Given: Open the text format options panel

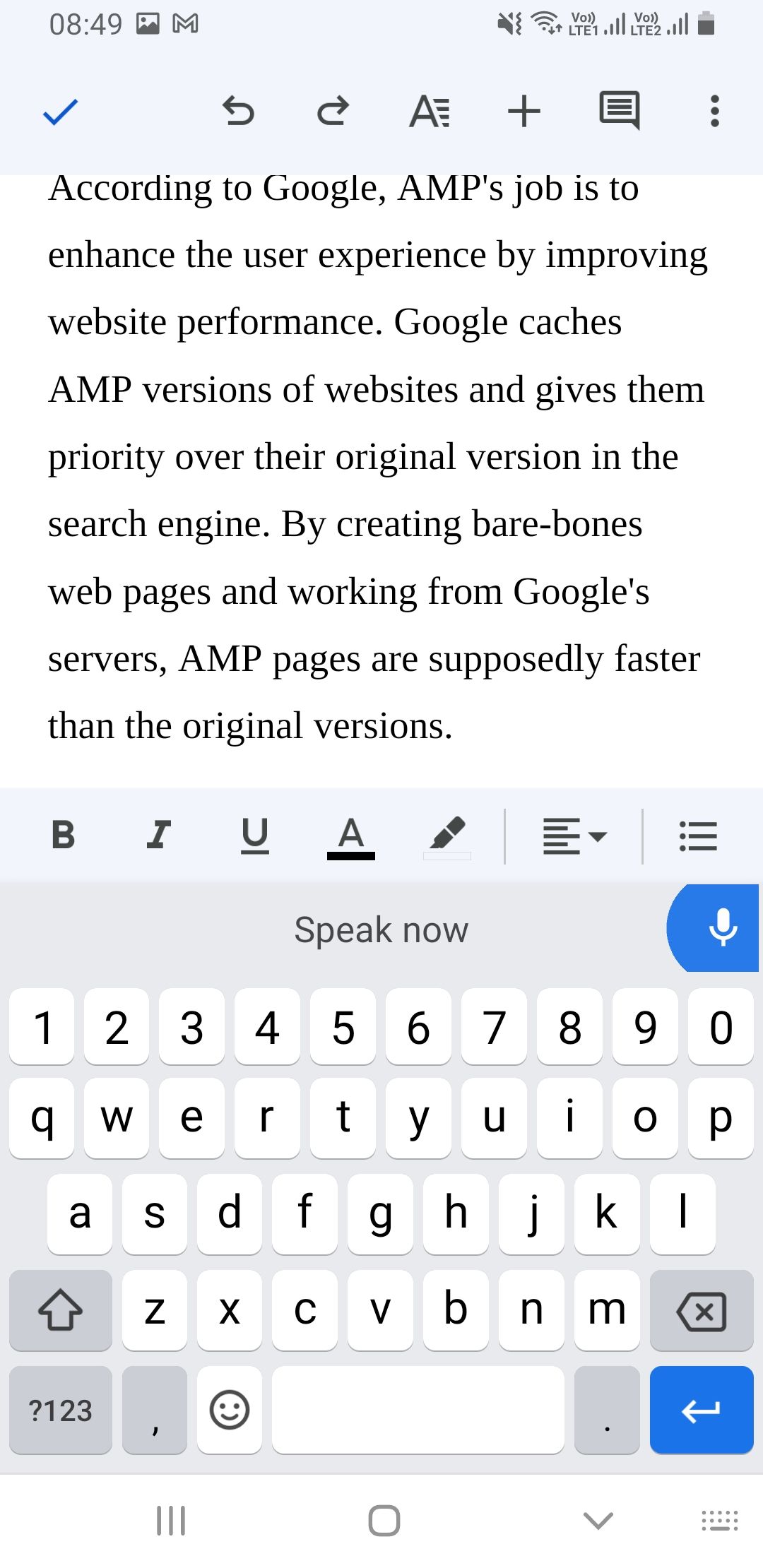Looking at the screenshot, I should click(429, 112).
